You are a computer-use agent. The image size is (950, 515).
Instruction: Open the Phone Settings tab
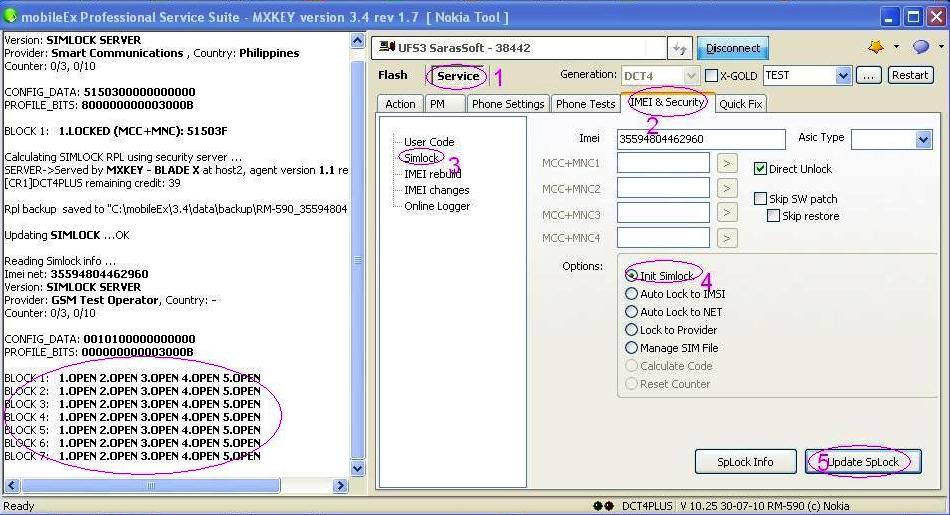tap(508, 104)
